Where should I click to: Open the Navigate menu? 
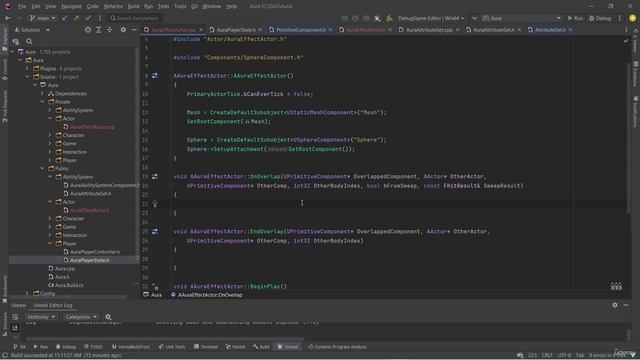71,6
